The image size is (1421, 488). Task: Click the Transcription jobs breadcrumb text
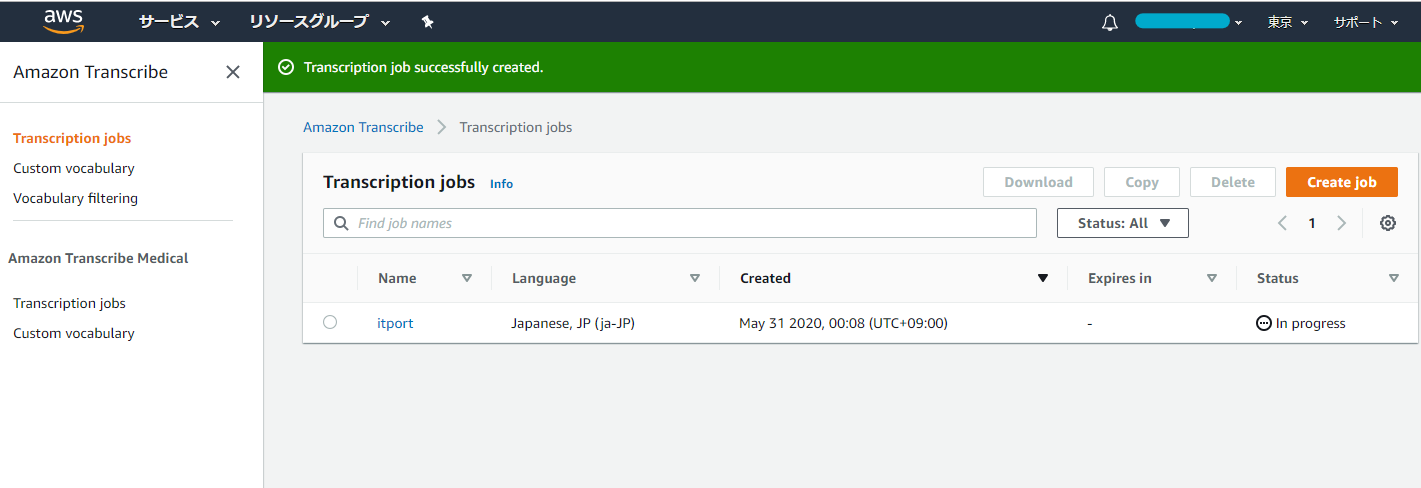(x=516, y=127)
